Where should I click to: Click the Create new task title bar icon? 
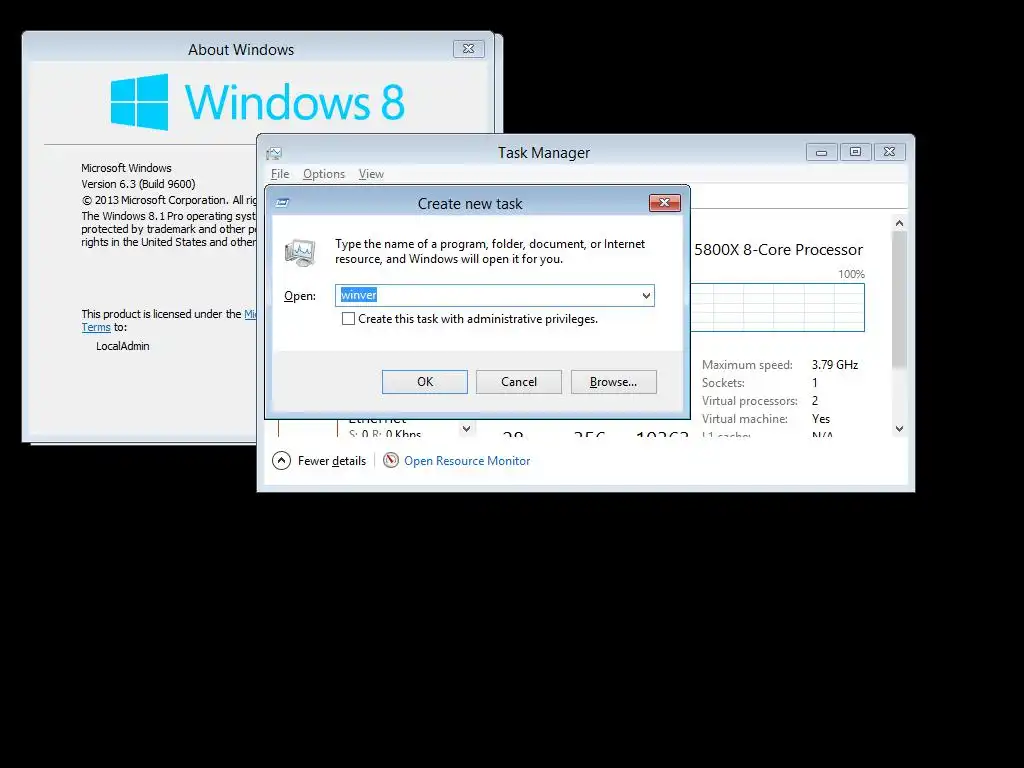tap(282, 203)
